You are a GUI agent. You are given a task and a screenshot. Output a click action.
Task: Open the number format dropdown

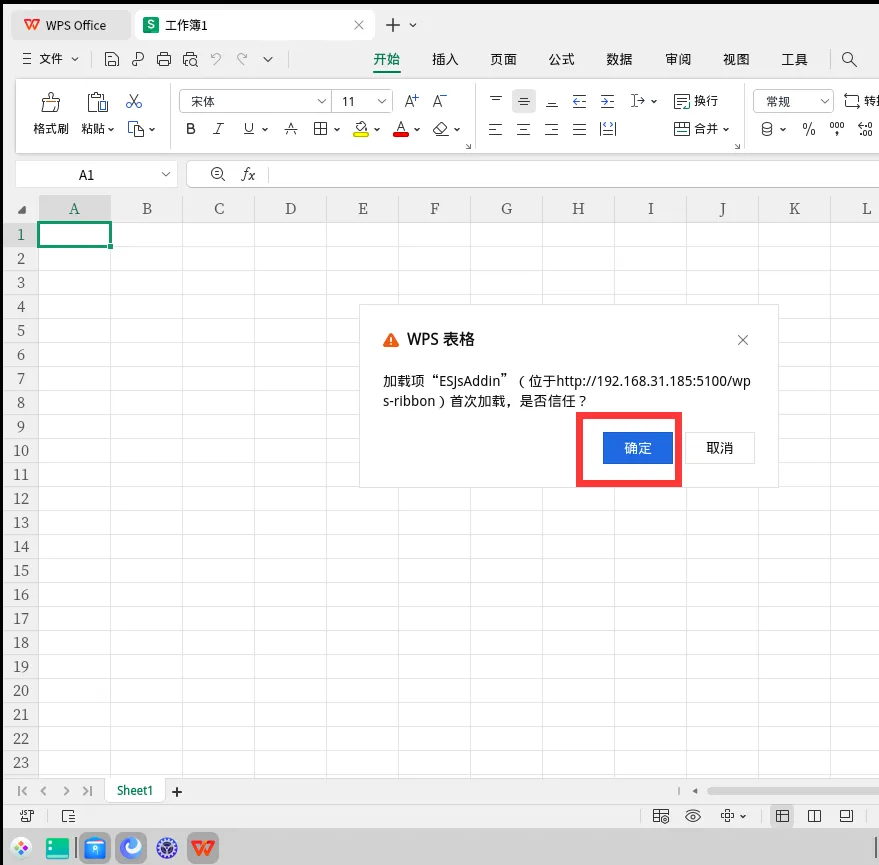tap(824, 101)
